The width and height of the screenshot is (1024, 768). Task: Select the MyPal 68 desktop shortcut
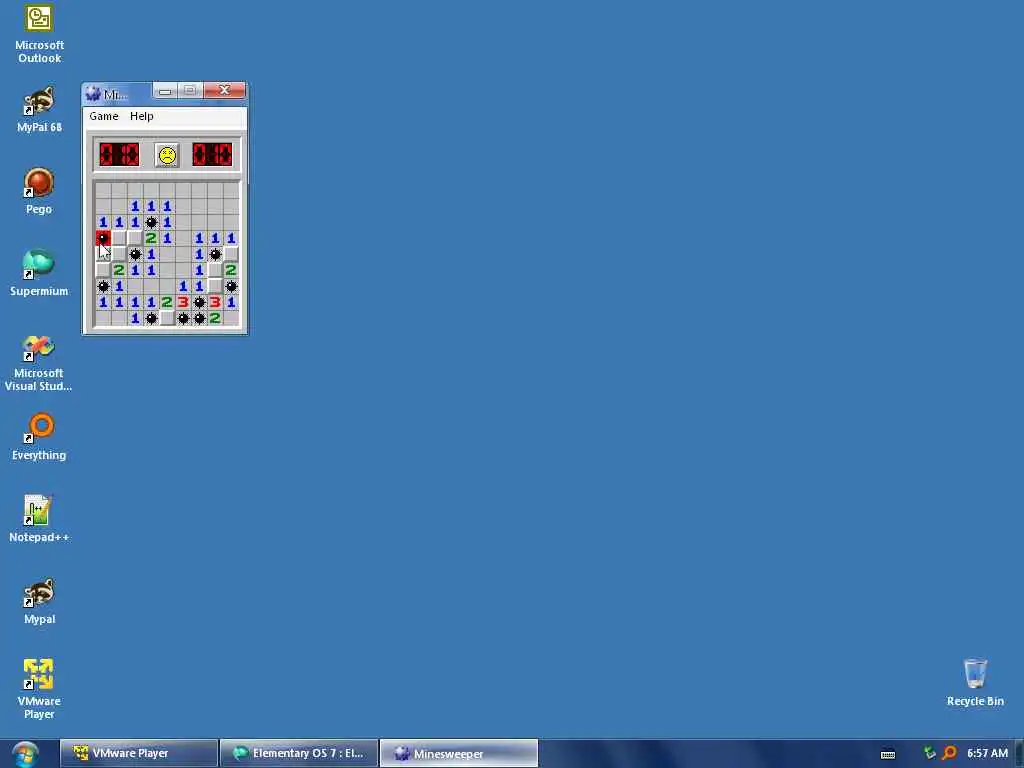pyautogui.click(x=39, y=109)
